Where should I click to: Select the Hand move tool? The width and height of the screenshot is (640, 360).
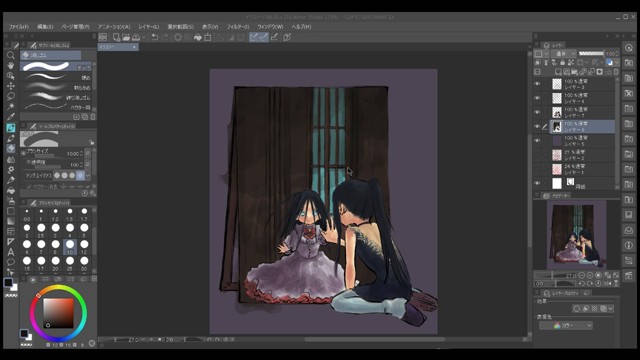point(11,65)
